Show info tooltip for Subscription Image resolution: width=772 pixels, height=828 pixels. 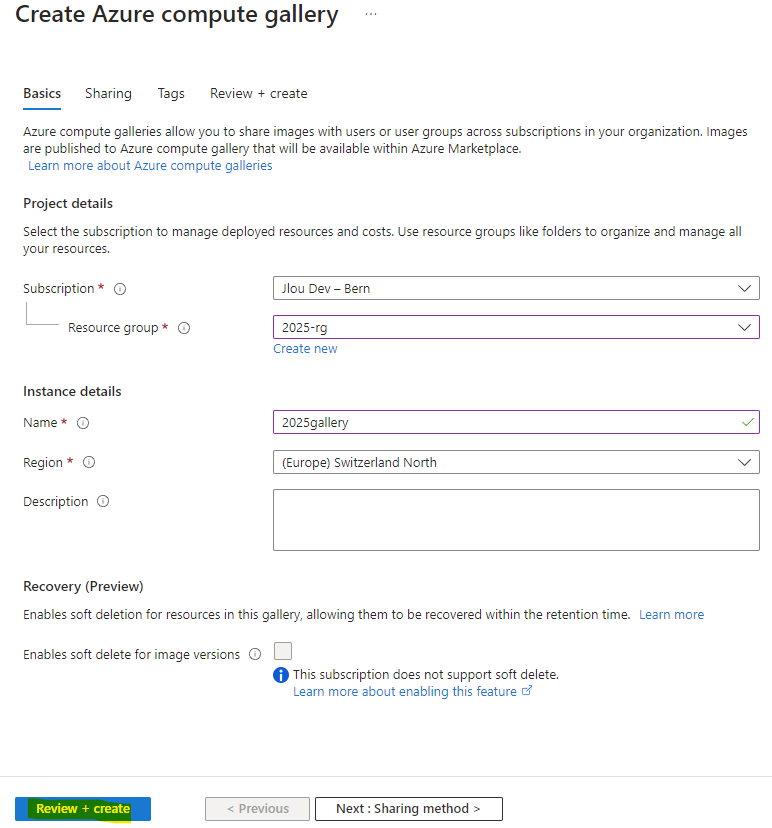click(x=120, y=289)
